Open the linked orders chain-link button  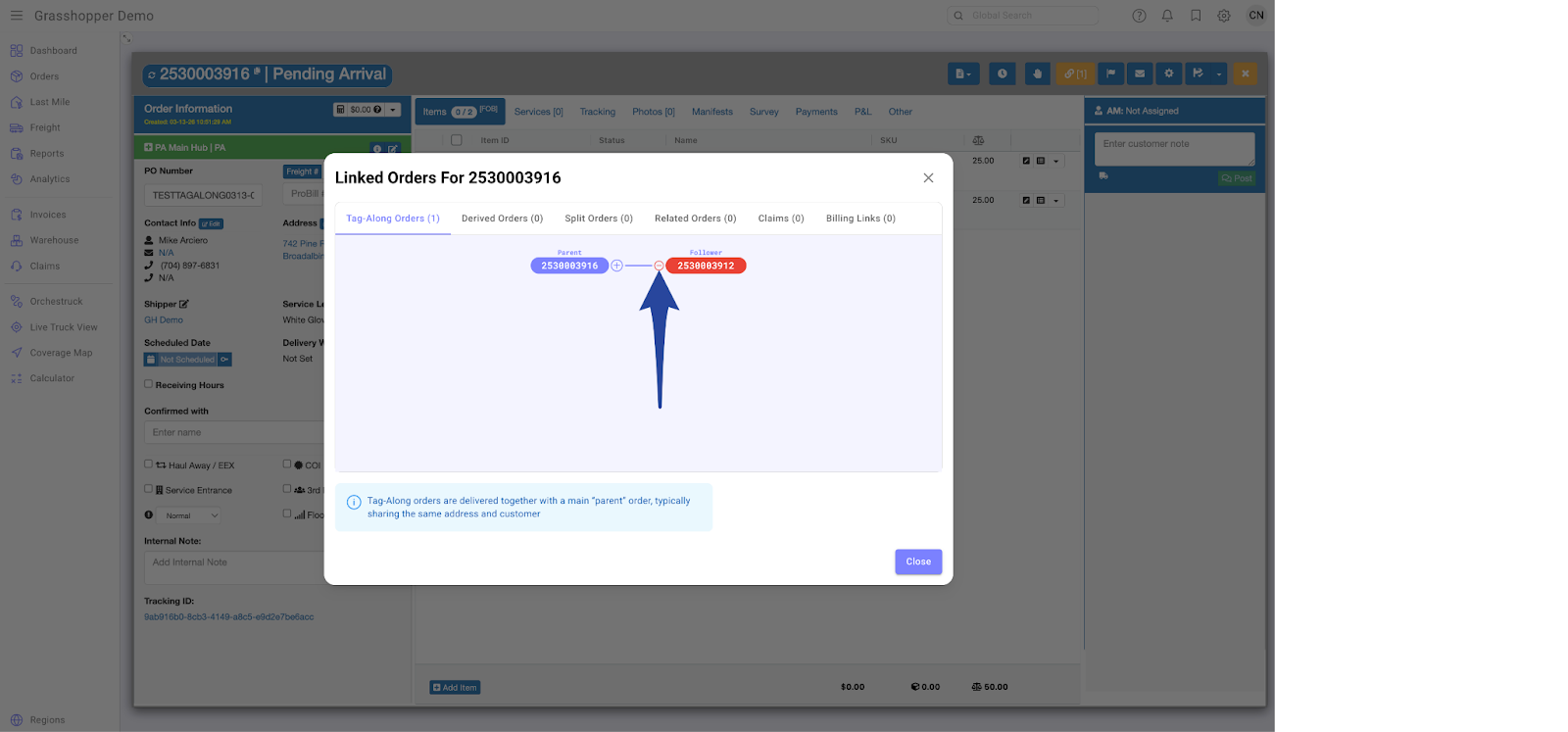coord(1075,73)
